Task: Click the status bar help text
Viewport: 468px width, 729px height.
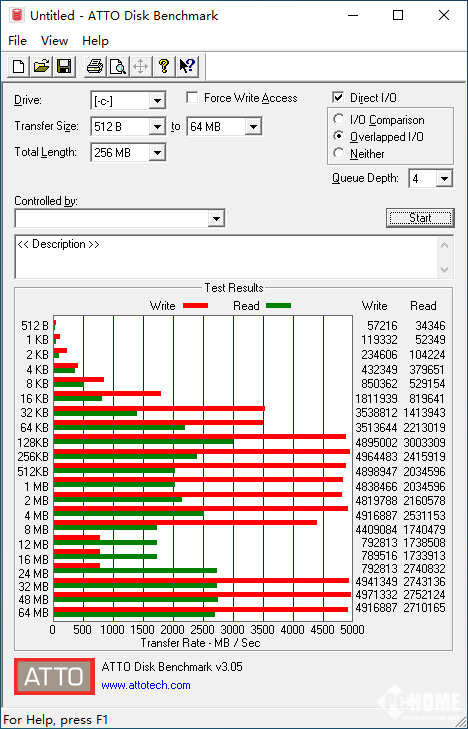Action: pos(56,720)
